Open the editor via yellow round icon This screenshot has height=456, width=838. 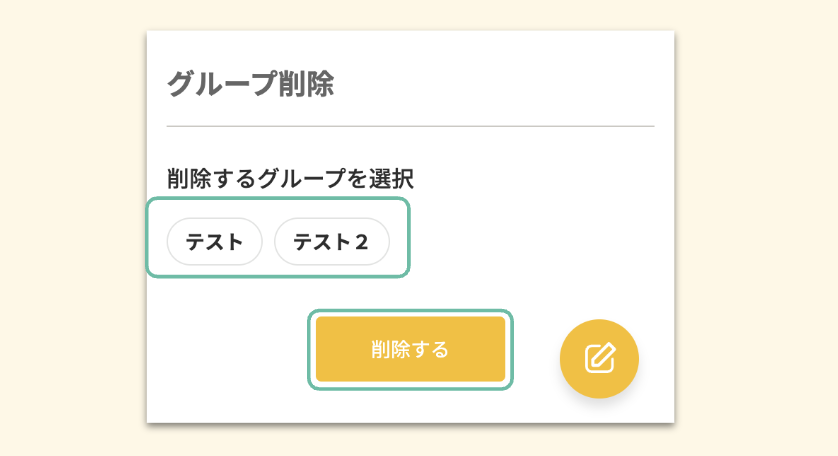[599, 358]
